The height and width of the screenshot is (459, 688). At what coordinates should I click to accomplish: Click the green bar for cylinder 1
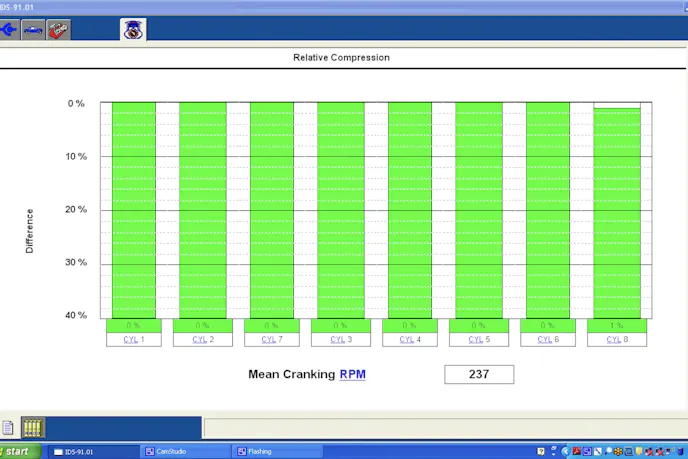(134, 210)
